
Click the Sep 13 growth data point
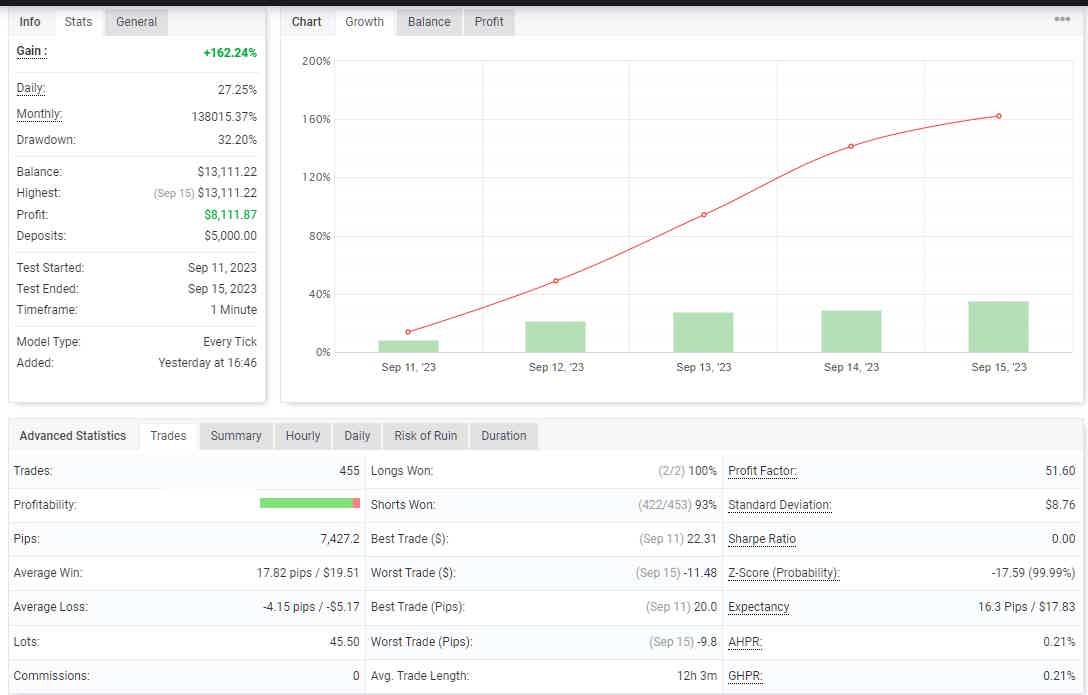704,215
